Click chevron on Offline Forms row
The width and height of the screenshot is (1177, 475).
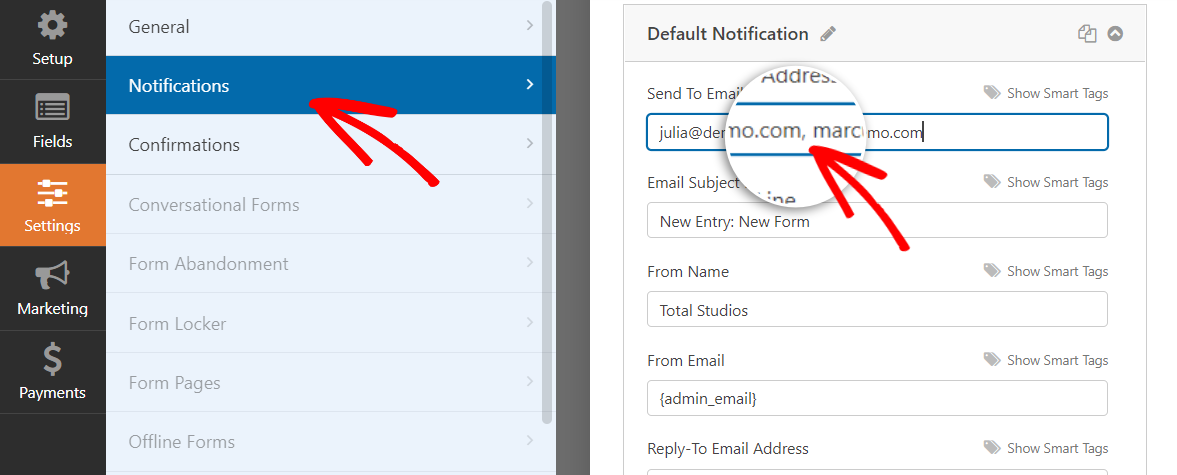[530, 440]
